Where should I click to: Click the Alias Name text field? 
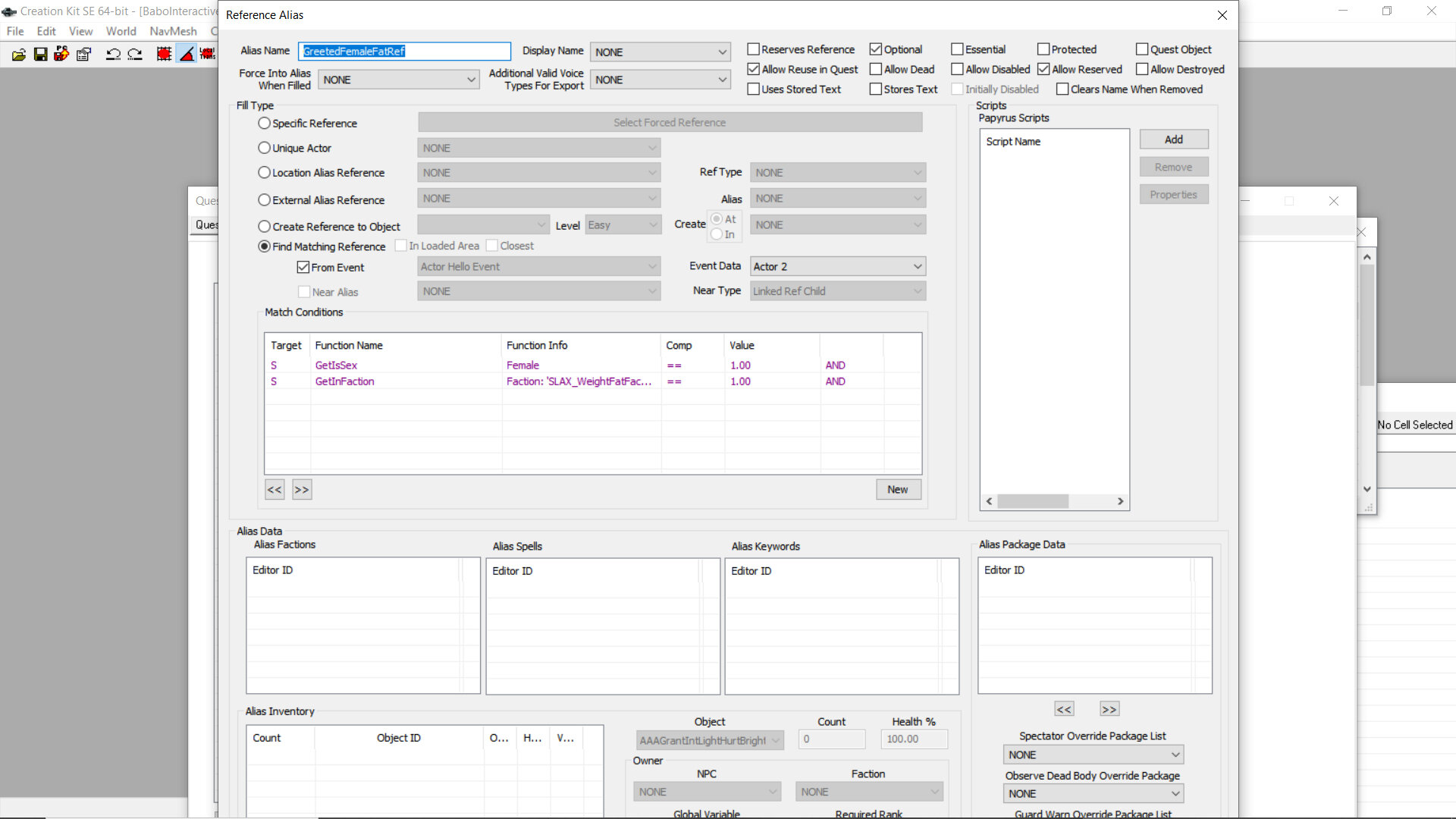coord(405,51)
